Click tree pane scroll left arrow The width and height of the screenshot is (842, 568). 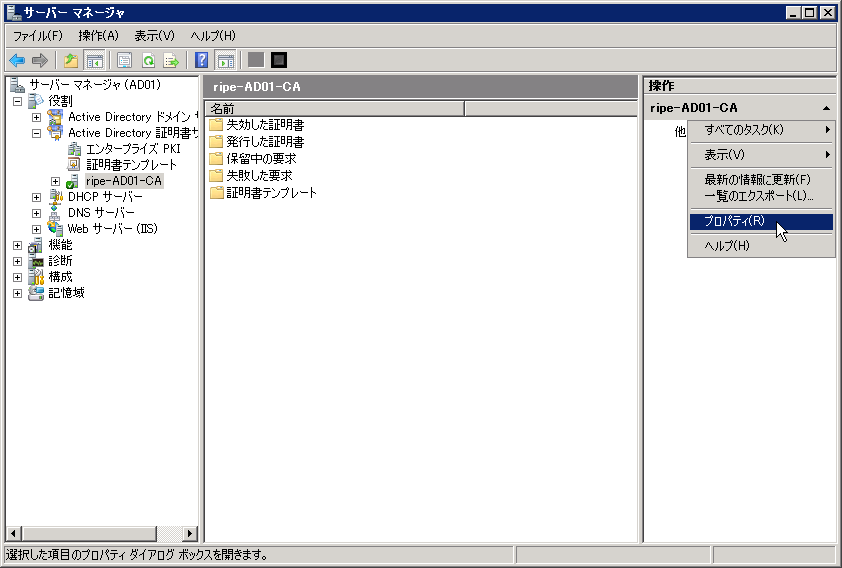(13, 534)
